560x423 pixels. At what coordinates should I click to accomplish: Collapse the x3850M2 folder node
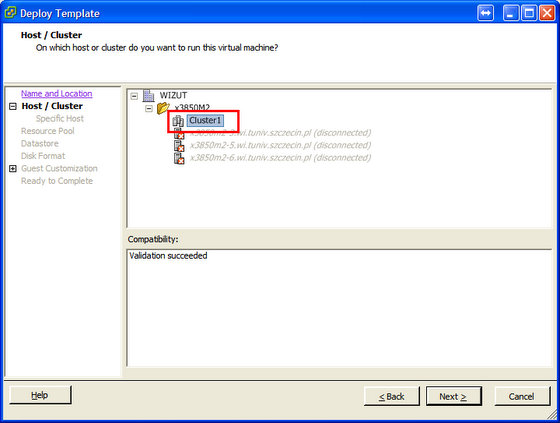(149, 108)
